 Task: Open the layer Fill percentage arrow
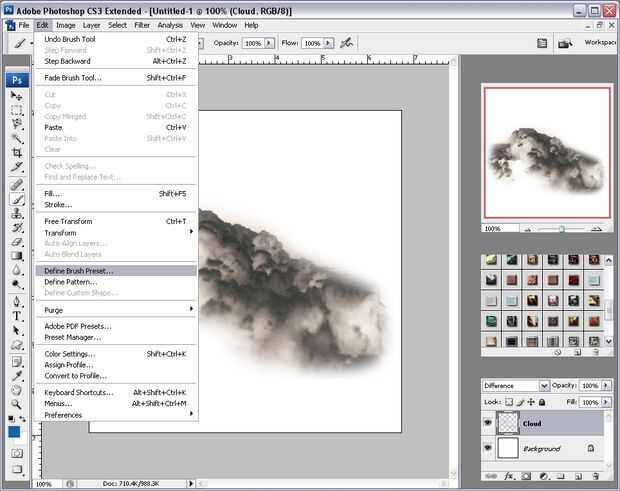(x=606, y=400)
